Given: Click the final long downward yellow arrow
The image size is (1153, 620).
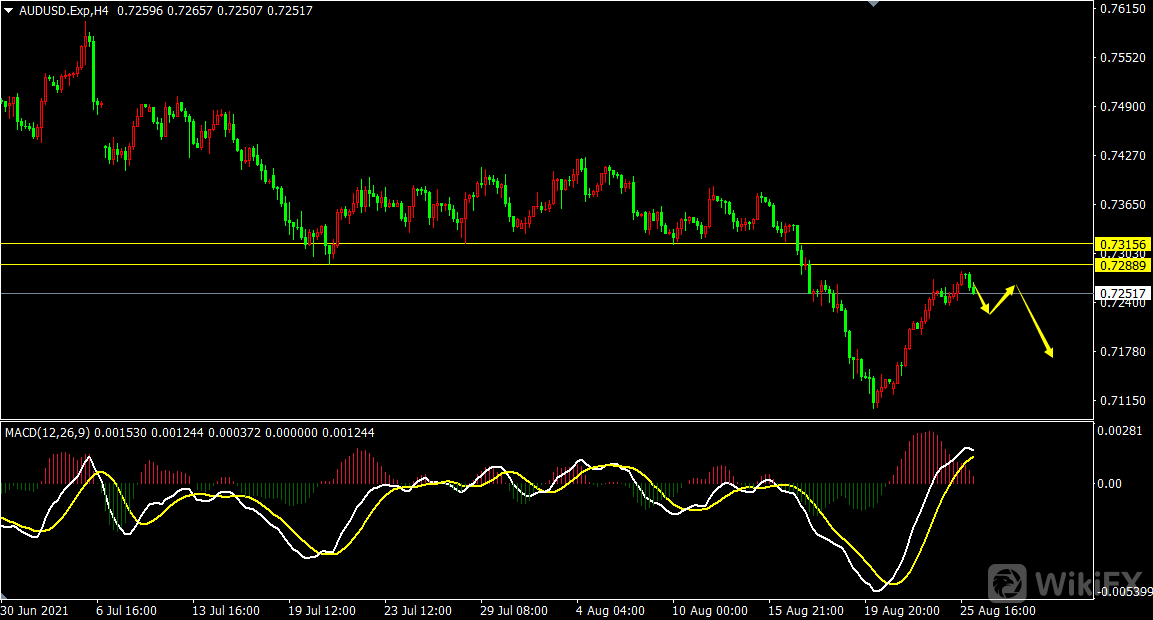Looking at the screenshot, I should (x=1035, y=322).
